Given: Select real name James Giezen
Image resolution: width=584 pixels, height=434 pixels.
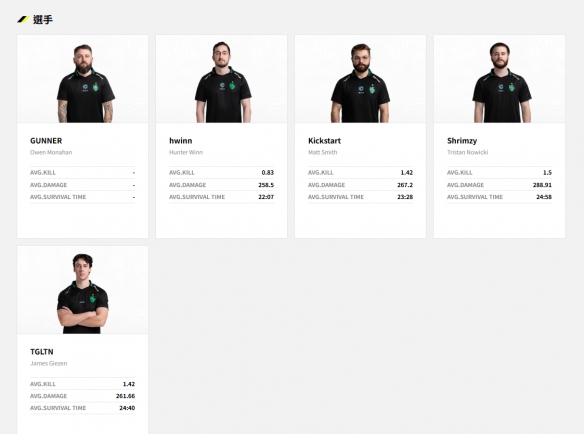Looking at the screenshot, I should click(49, 363).
